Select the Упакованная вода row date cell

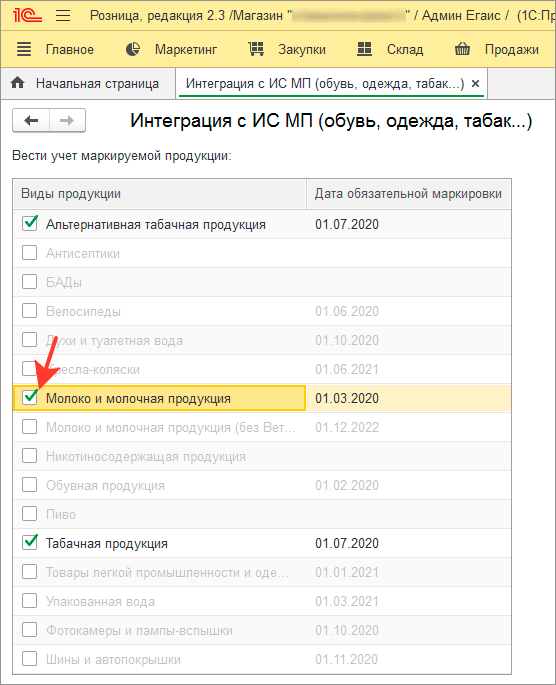click(409, 601)
